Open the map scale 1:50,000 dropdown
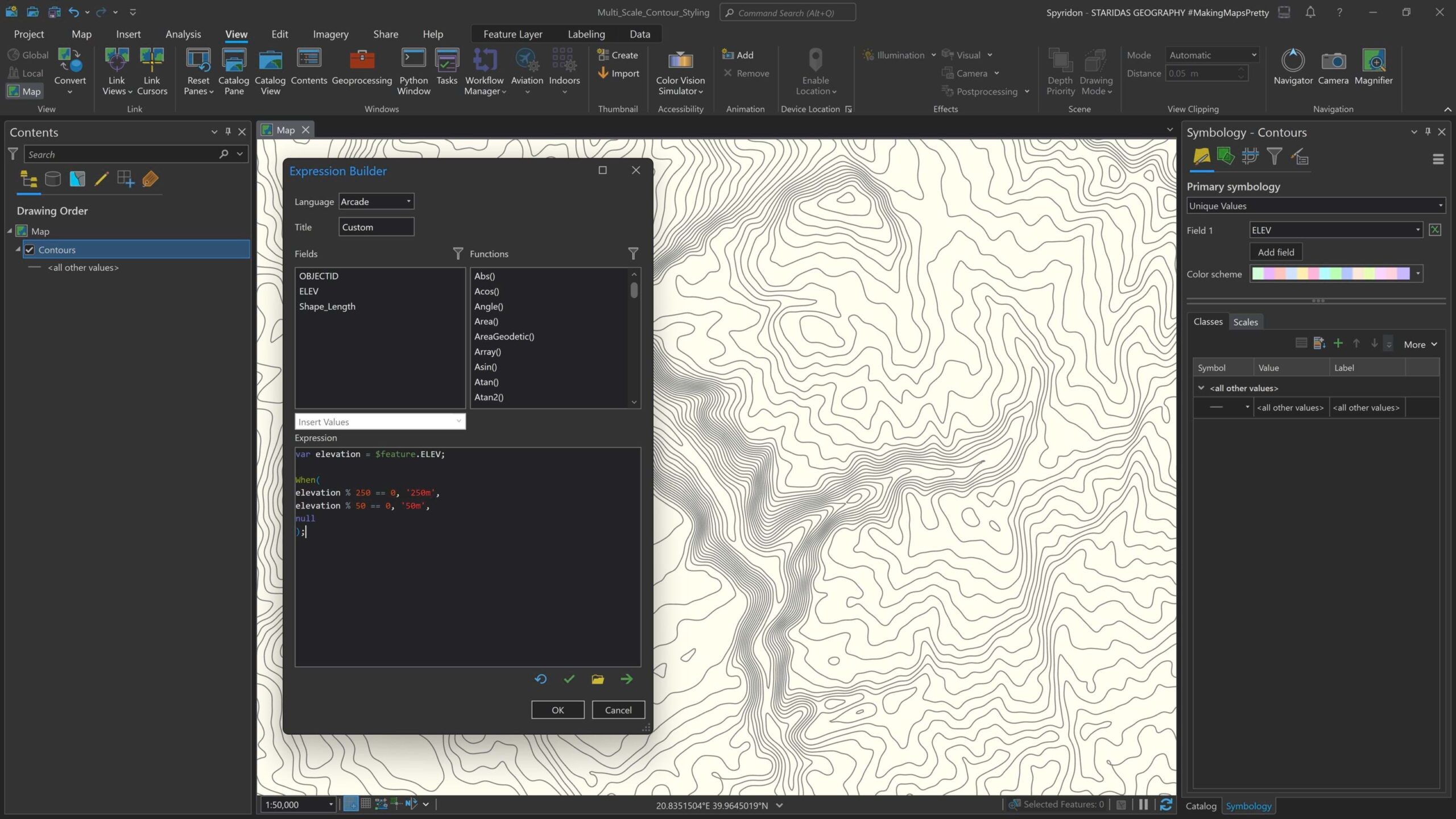1456x819 pixels. coord(330,804)
